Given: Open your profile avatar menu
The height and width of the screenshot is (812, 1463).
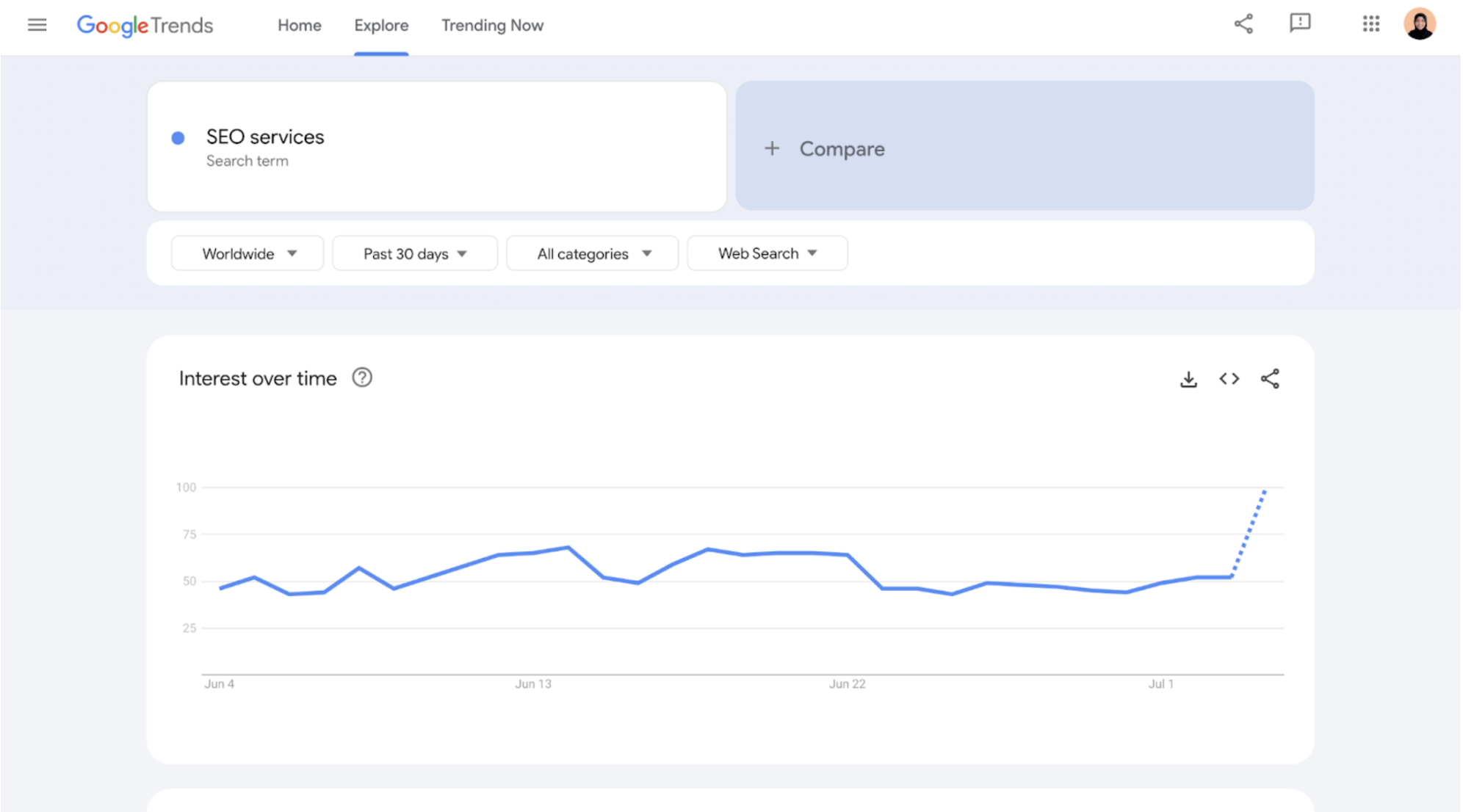Looking at the screenshot, I should (x=1421, y=24).
